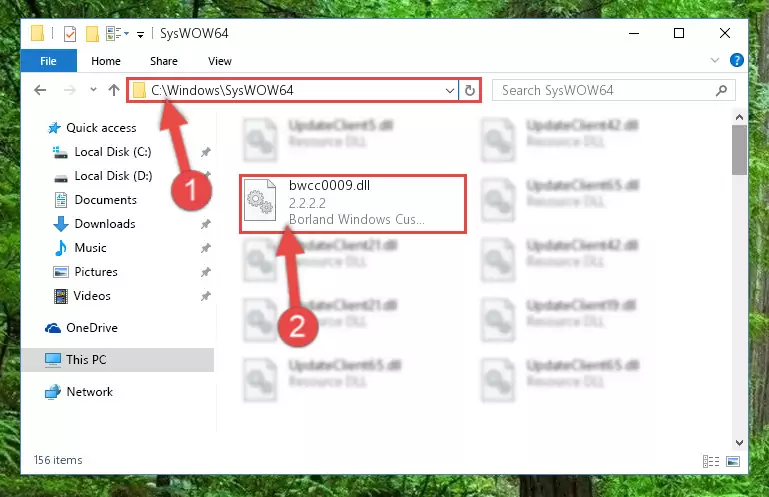Click the 156 items status text
This screenshot has height=497, width=769.
(58, 460)
